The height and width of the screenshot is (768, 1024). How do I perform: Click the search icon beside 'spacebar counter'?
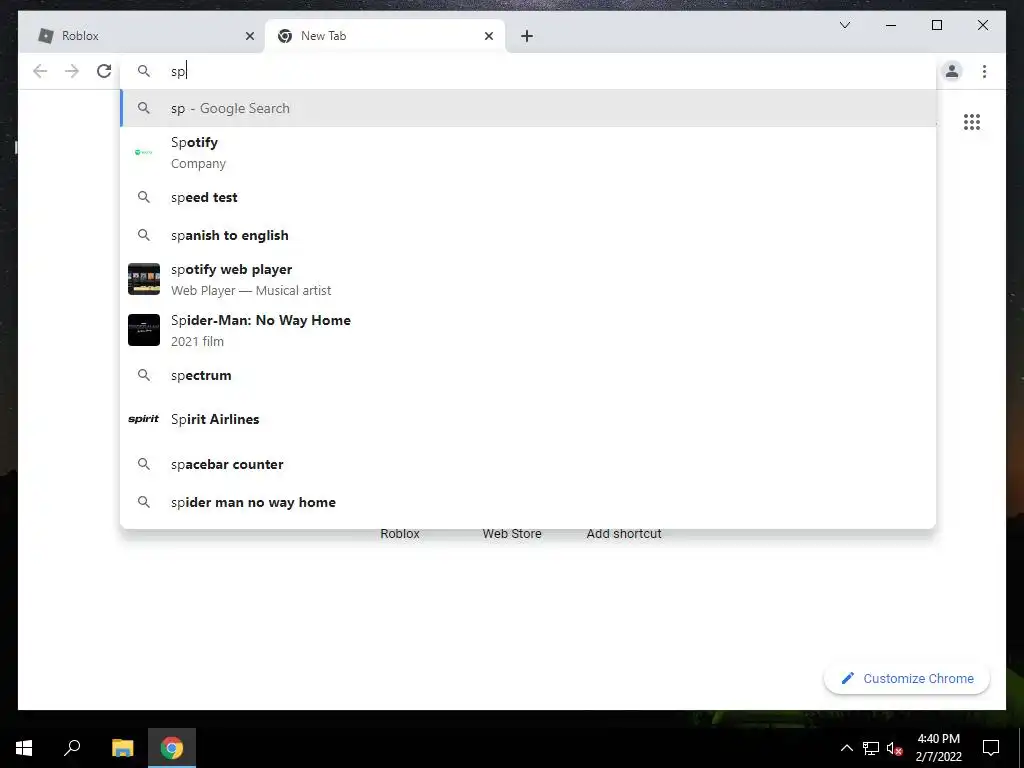(x=144, y=464)
